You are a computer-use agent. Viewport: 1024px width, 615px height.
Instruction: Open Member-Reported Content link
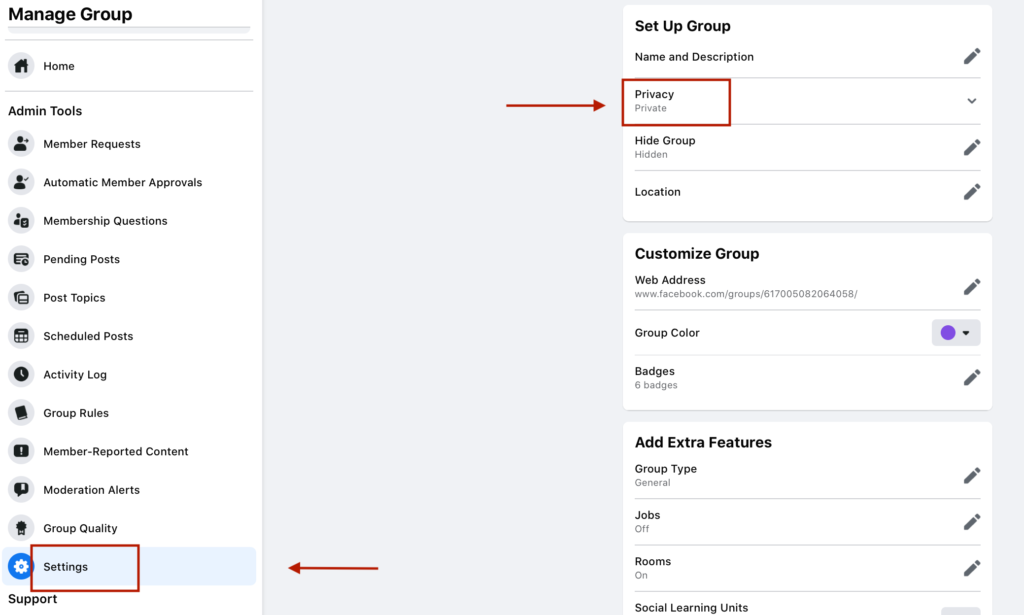point(115,452)
